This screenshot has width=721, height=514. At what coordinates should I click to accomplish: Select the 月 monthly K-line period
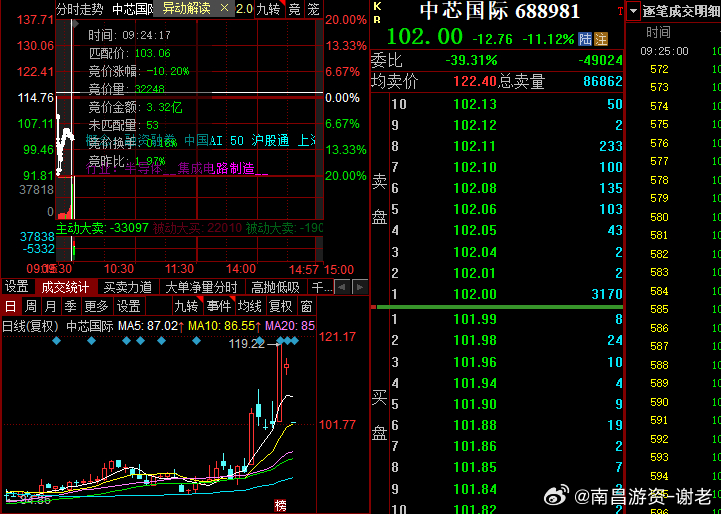51,306
